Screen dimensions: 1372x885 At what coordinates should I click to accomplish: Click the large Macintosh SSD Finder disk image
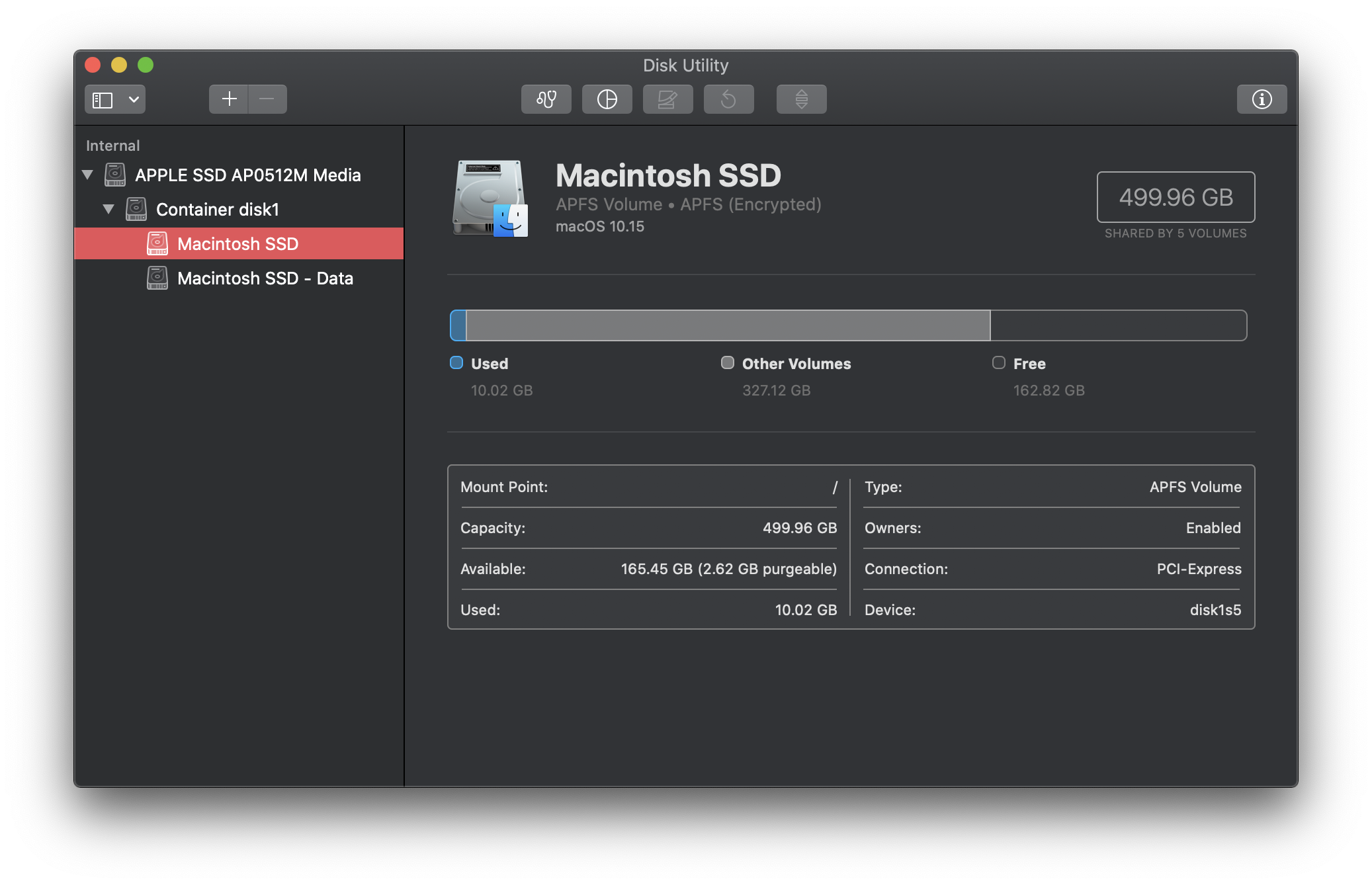(x=490, y=198)
